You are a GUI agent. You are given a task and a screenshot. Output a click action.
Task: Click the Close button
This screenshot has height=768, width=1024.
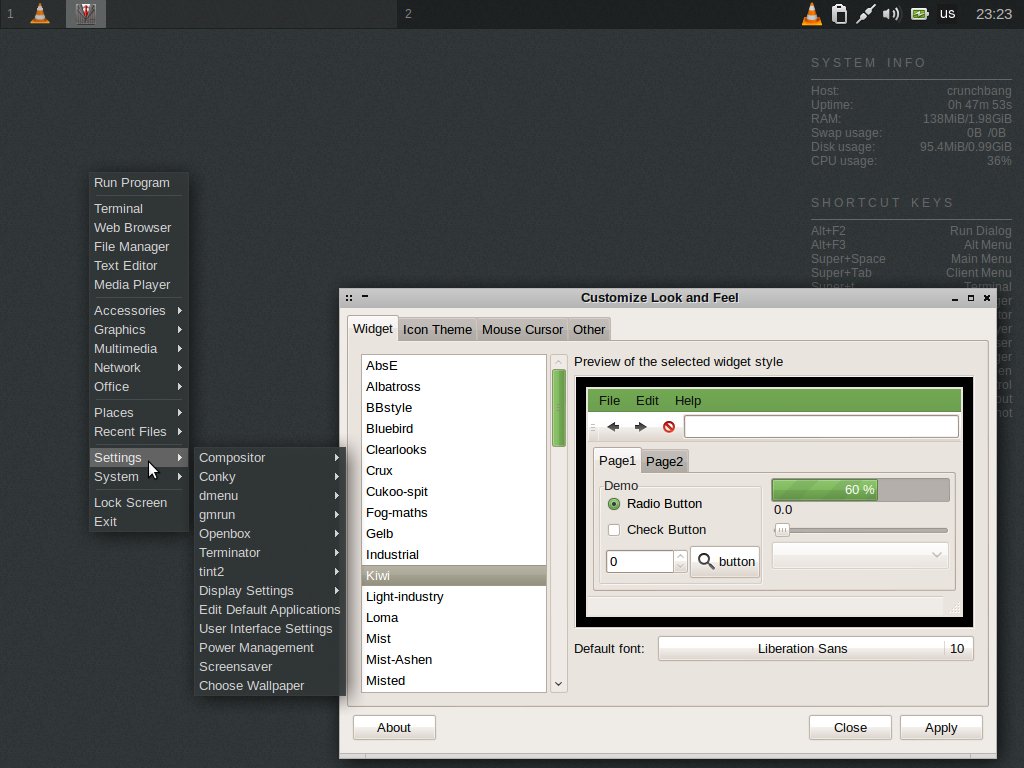tap(850, 728)
